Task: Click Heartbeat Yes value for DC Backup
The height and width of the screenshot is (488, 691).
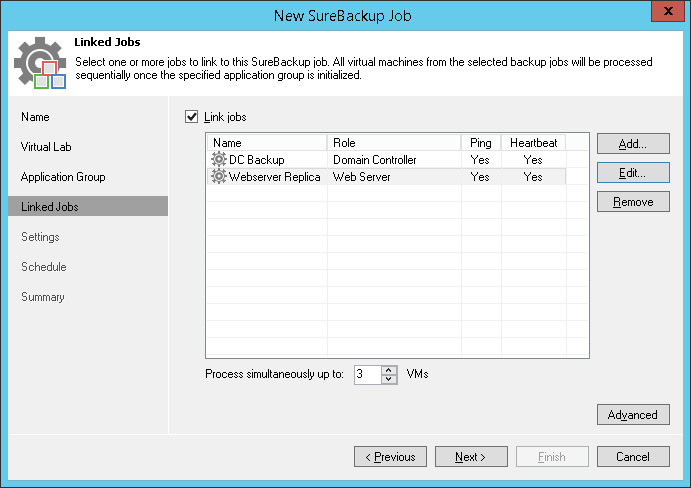Action: (533, 160)
